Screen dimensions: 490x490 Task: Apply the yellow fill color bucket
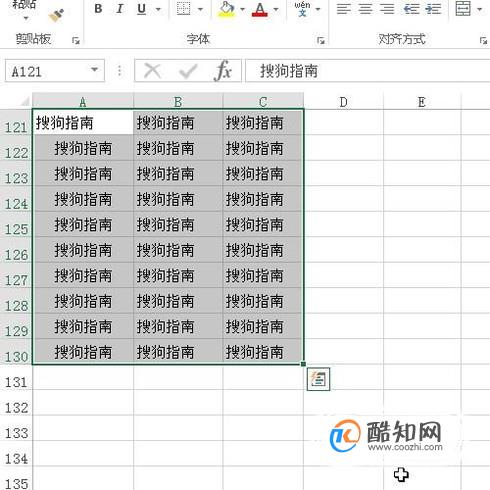[226, 9]
